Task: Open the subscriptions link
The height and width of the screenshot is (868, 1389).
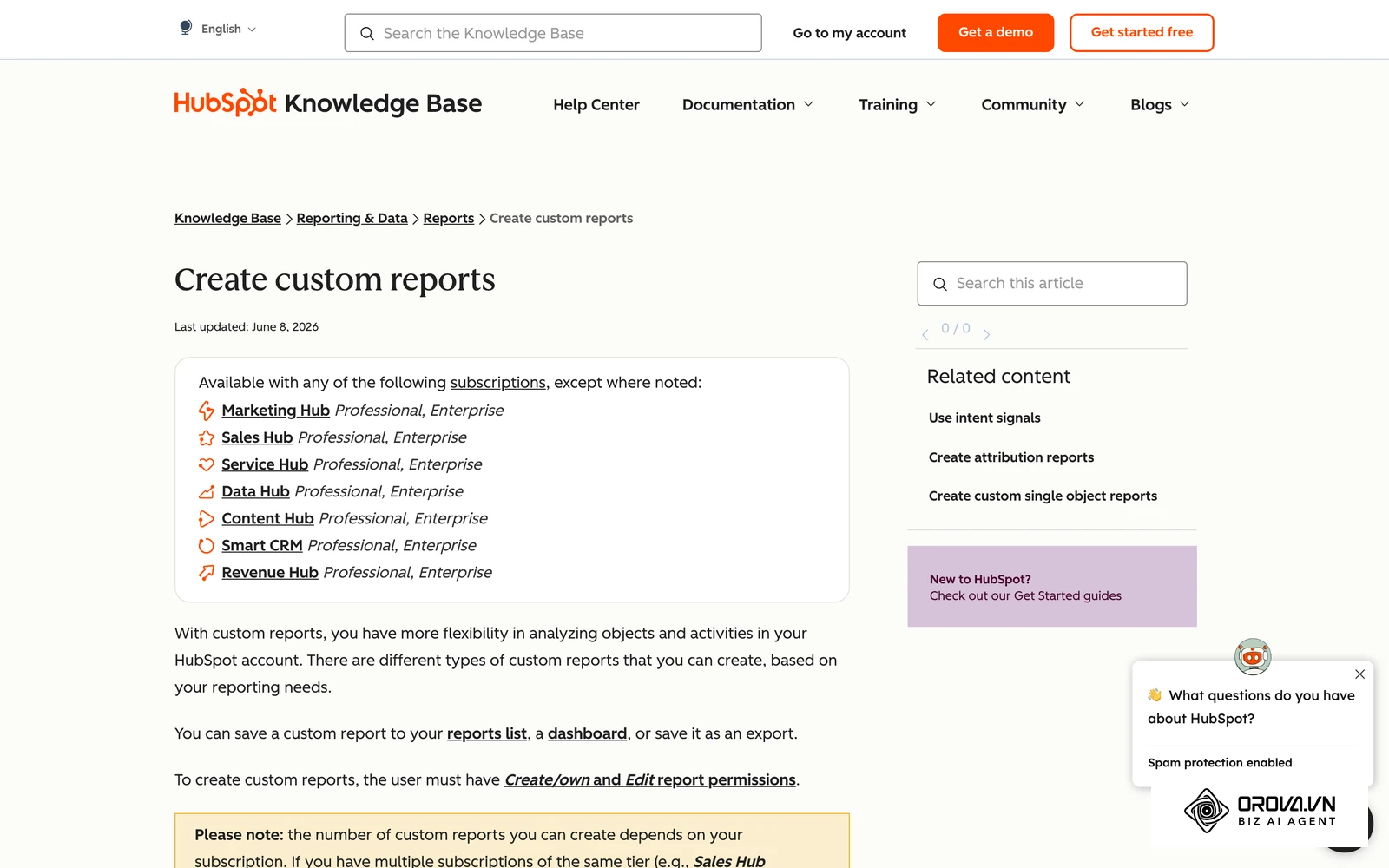Action: [497, 383]
